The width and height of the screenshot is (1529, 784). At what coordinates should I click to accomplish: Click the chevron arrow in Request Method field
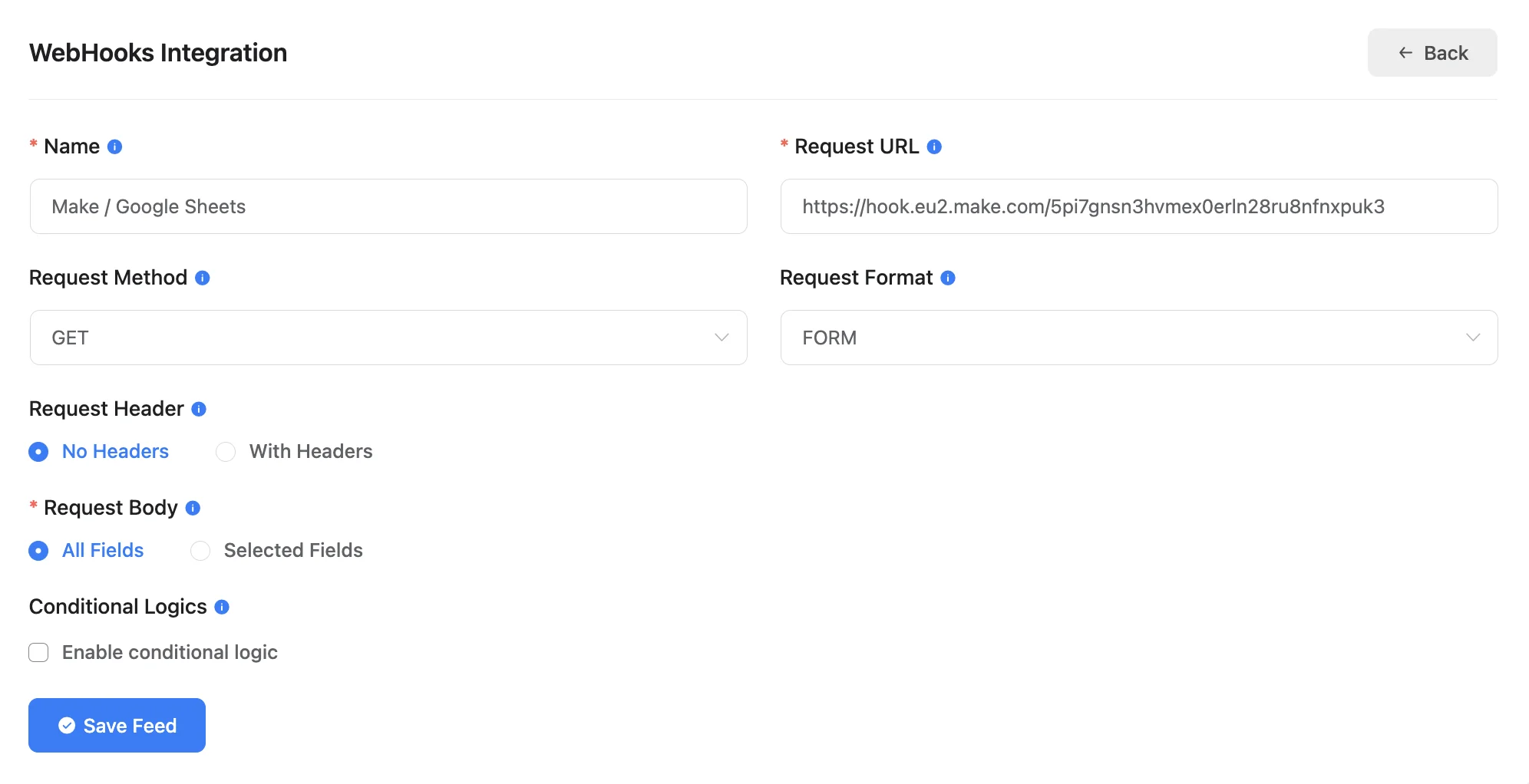tap(722, 338)
